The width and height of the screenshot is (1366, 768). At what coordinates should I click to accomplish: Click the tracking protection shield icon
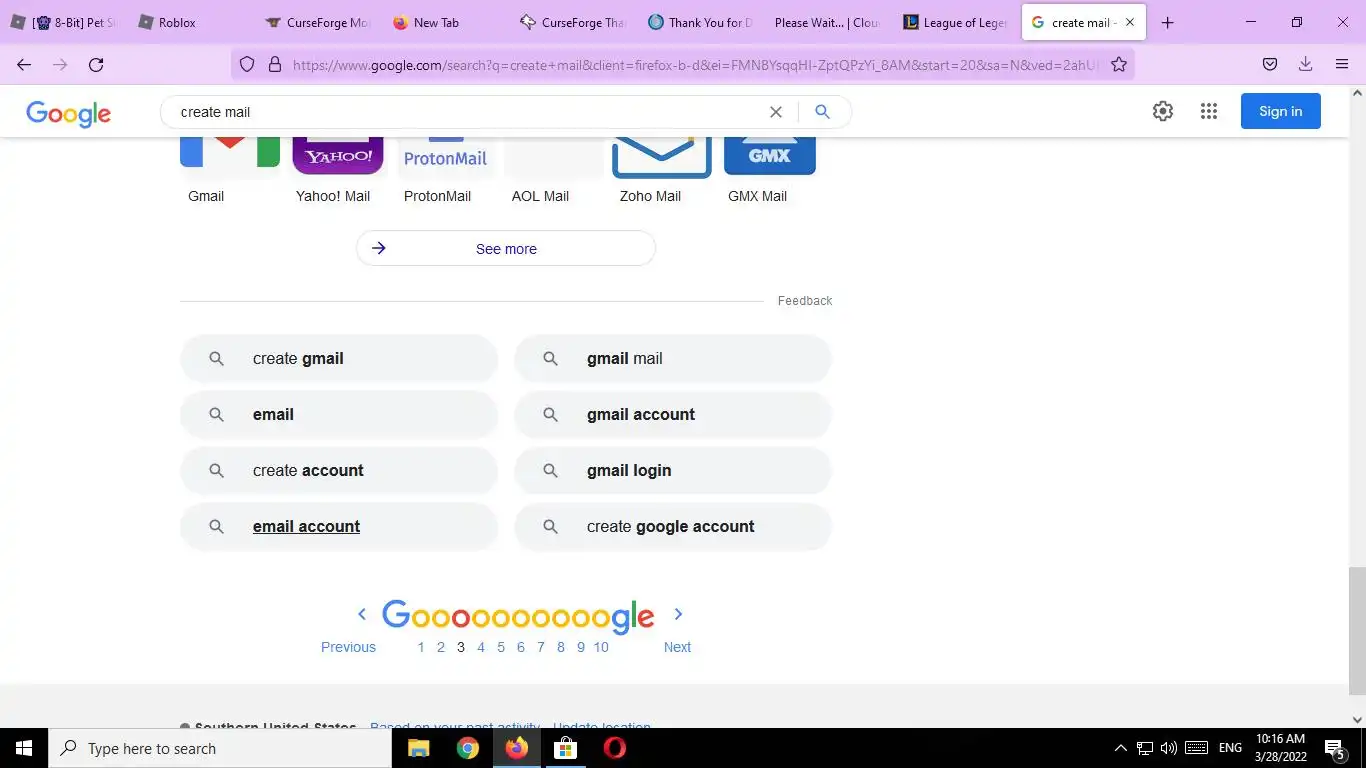[247, 64]
